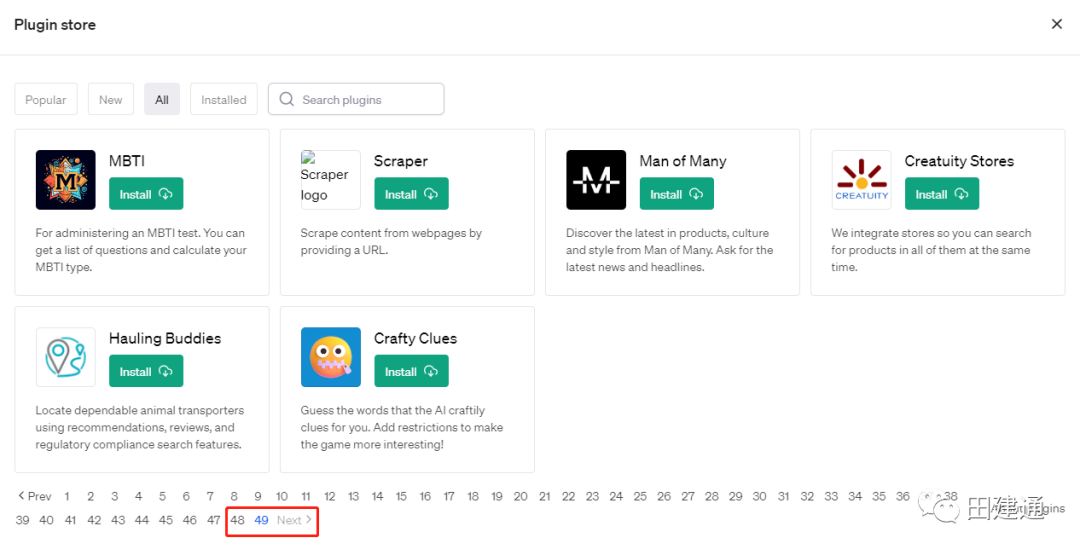Click the MBTI plugin logo
This screenshot has height=555, width=1080.
click(x=65, y=180)
